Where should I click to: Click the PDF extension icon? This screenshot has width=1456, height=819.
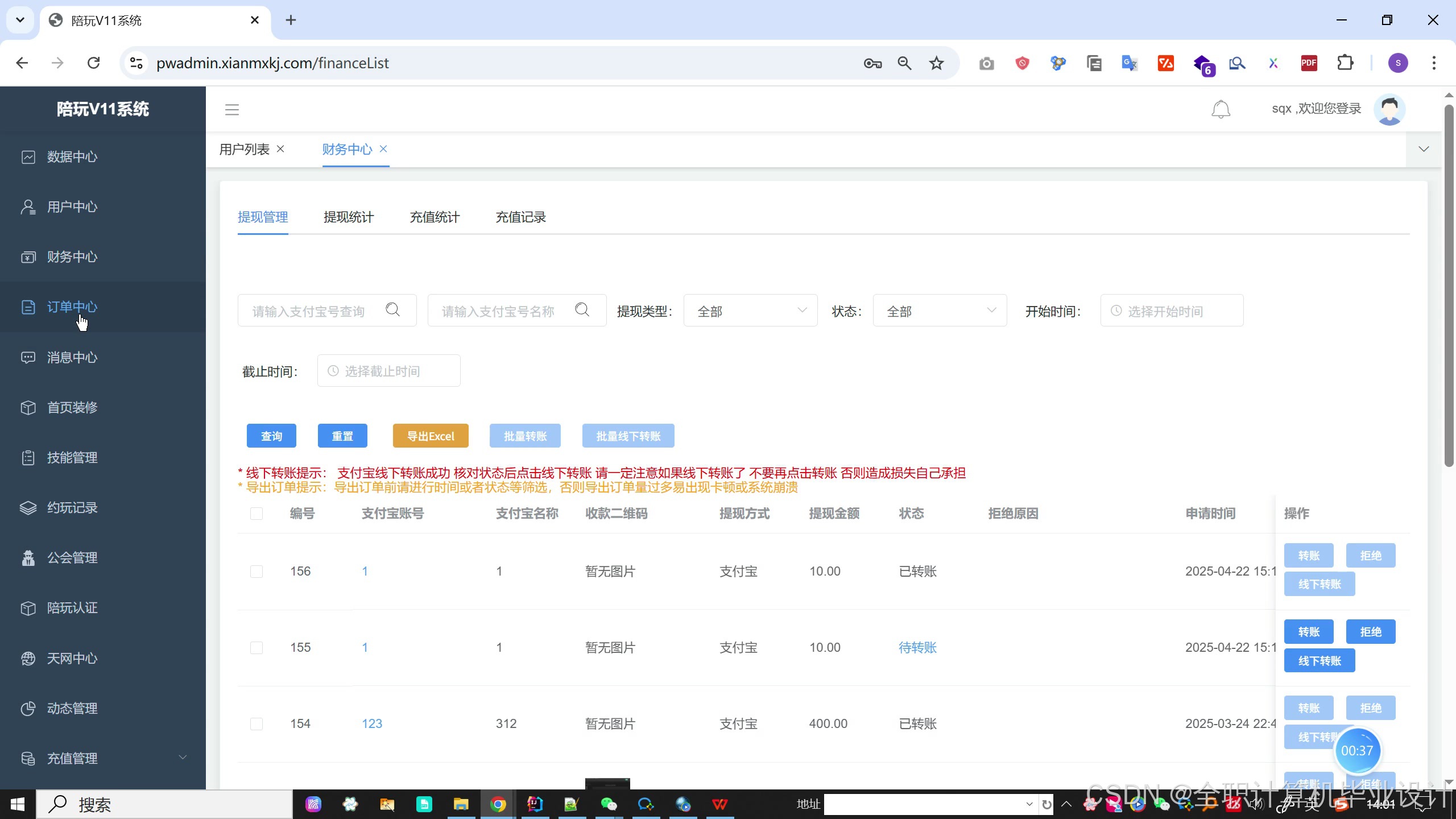pyautogui.click(x=1309, y=63)
